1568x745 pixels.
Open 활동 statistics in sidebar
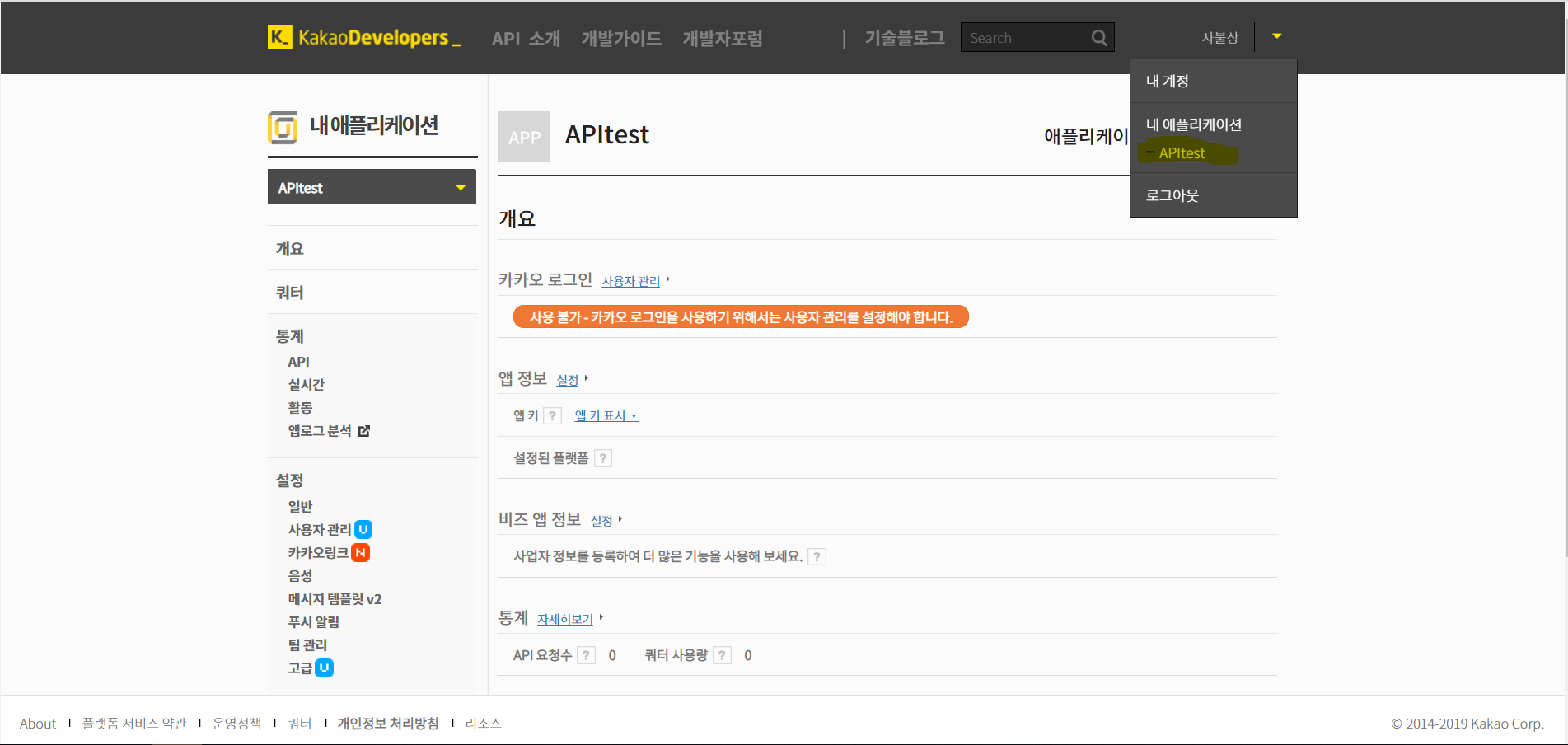[300, 408]
